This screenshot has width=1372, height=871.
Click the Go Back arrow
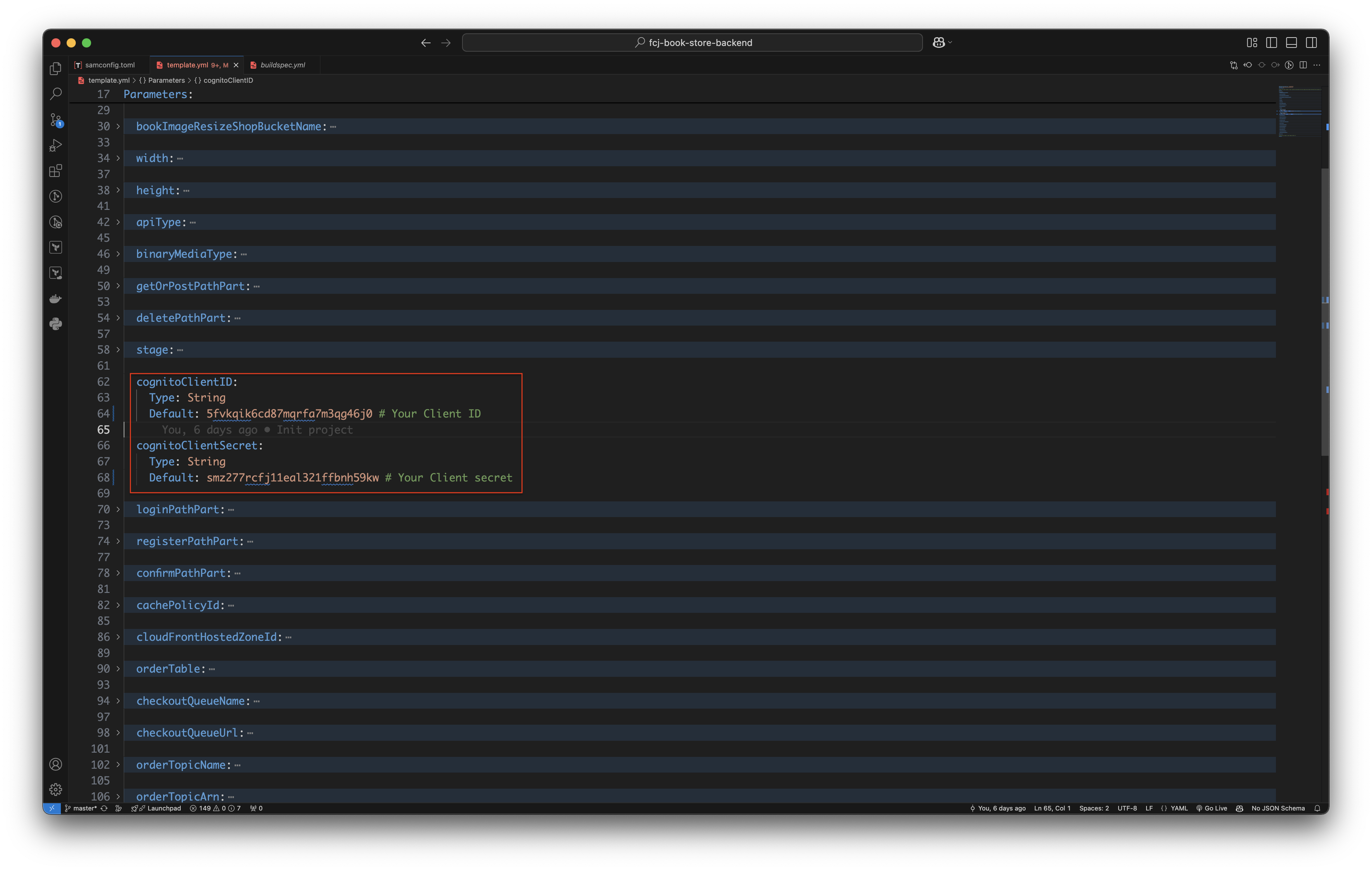pos(426,43)
